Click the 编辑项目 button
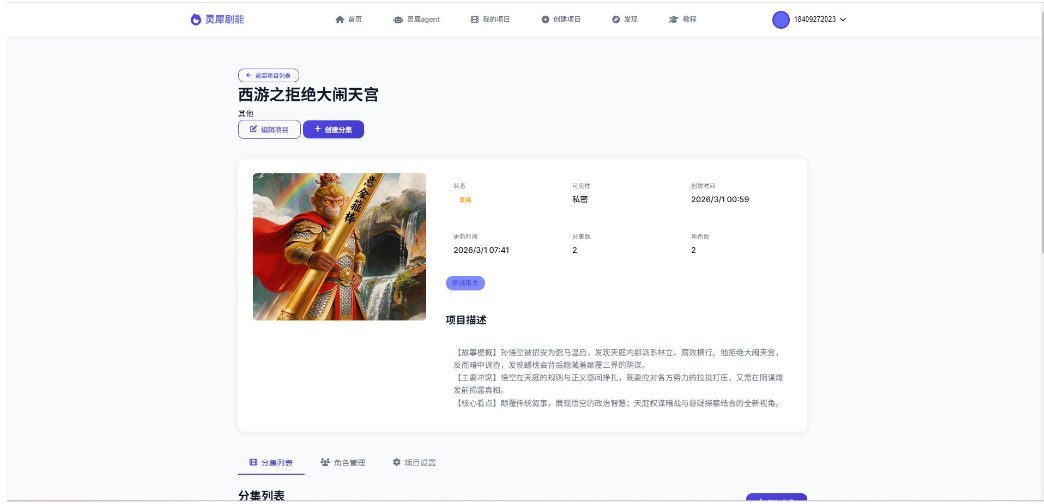Screen dimensions: 1044x504 point(269,129)
